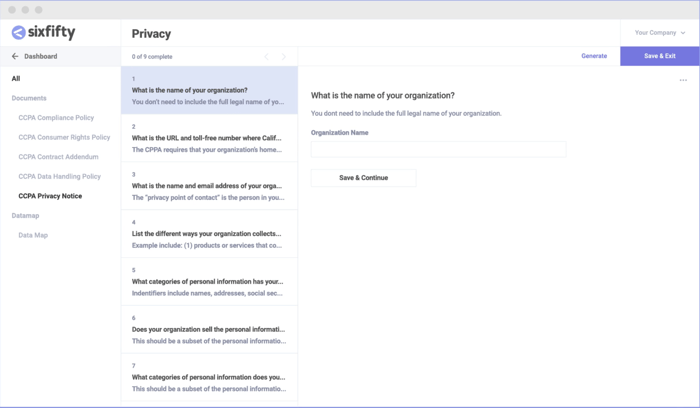Go to next question arrow
Image resolution: width=700 pixels, height=408 pixels.
click(x=283, y=57)
